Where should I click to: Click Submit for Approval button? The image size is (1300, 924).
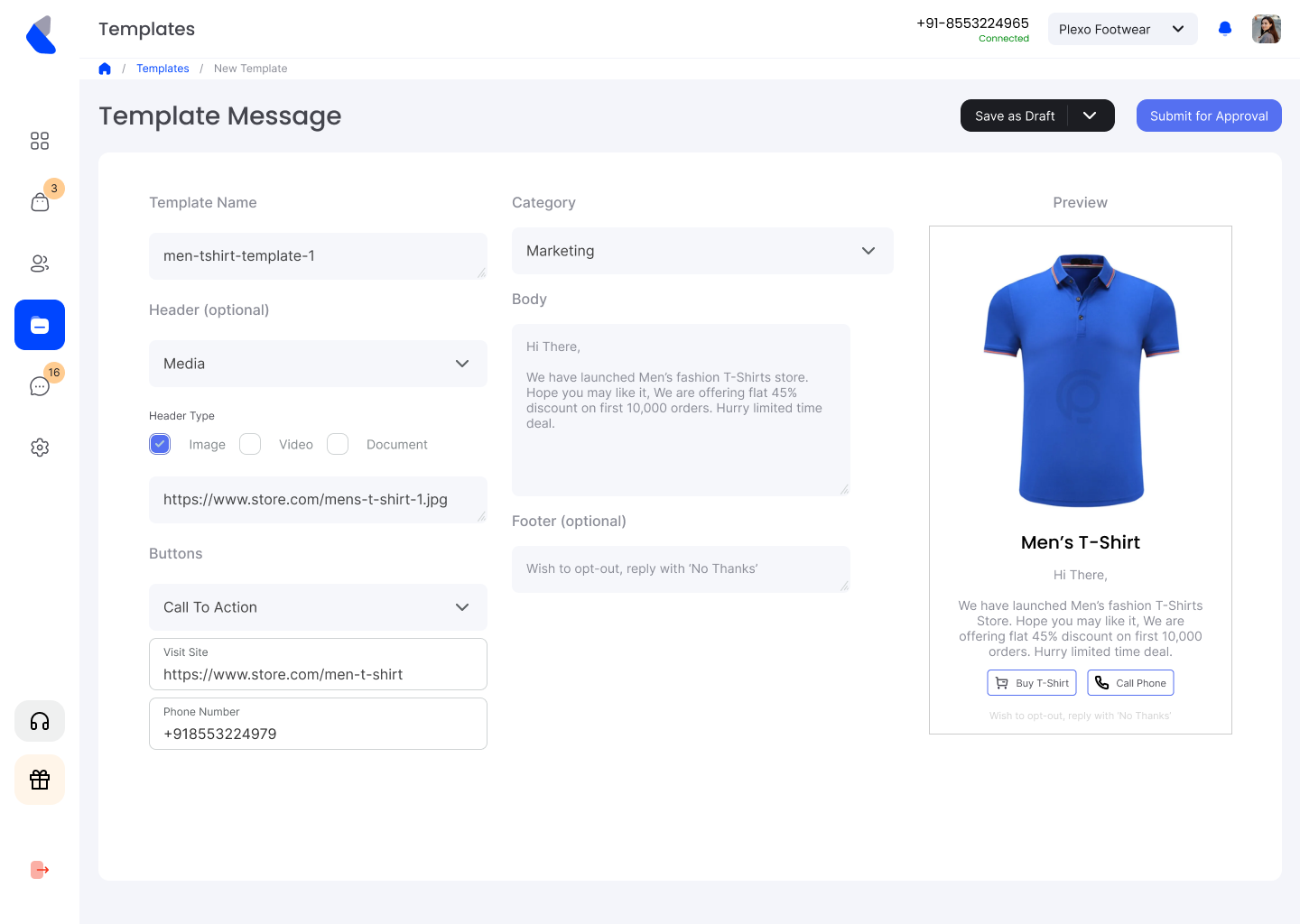[x=1209, y=115]
